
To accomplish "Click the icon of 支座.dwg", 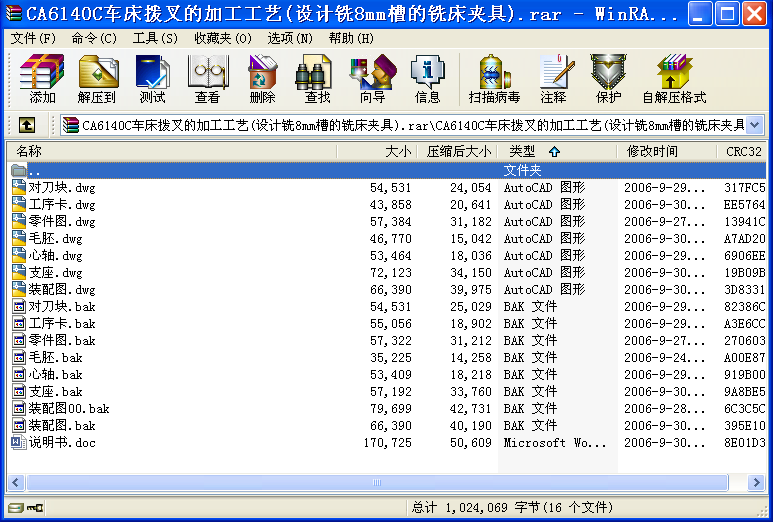I will [19, 272].
